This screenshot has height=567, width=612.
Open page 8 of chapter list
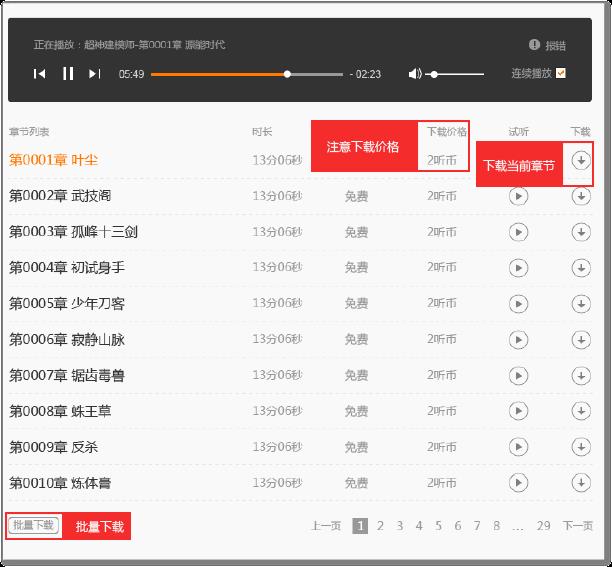496,526
